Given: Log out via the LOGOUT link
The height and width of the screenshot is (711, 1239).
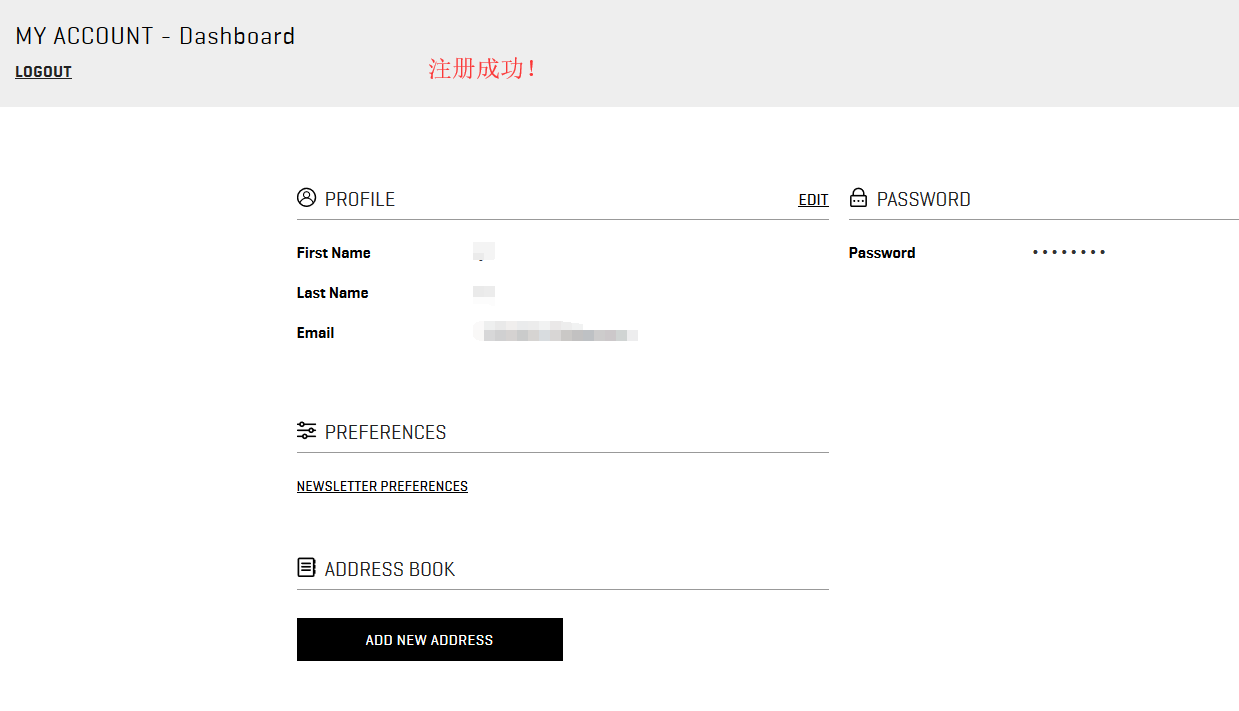Looking at the screenshot, I should coord(43,72).
